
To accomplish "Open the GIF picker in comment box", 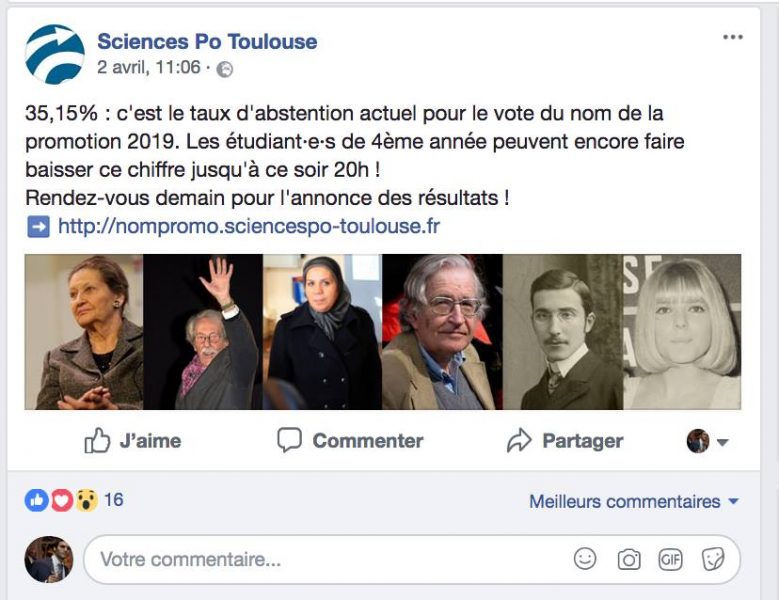I will click(670, 559).
